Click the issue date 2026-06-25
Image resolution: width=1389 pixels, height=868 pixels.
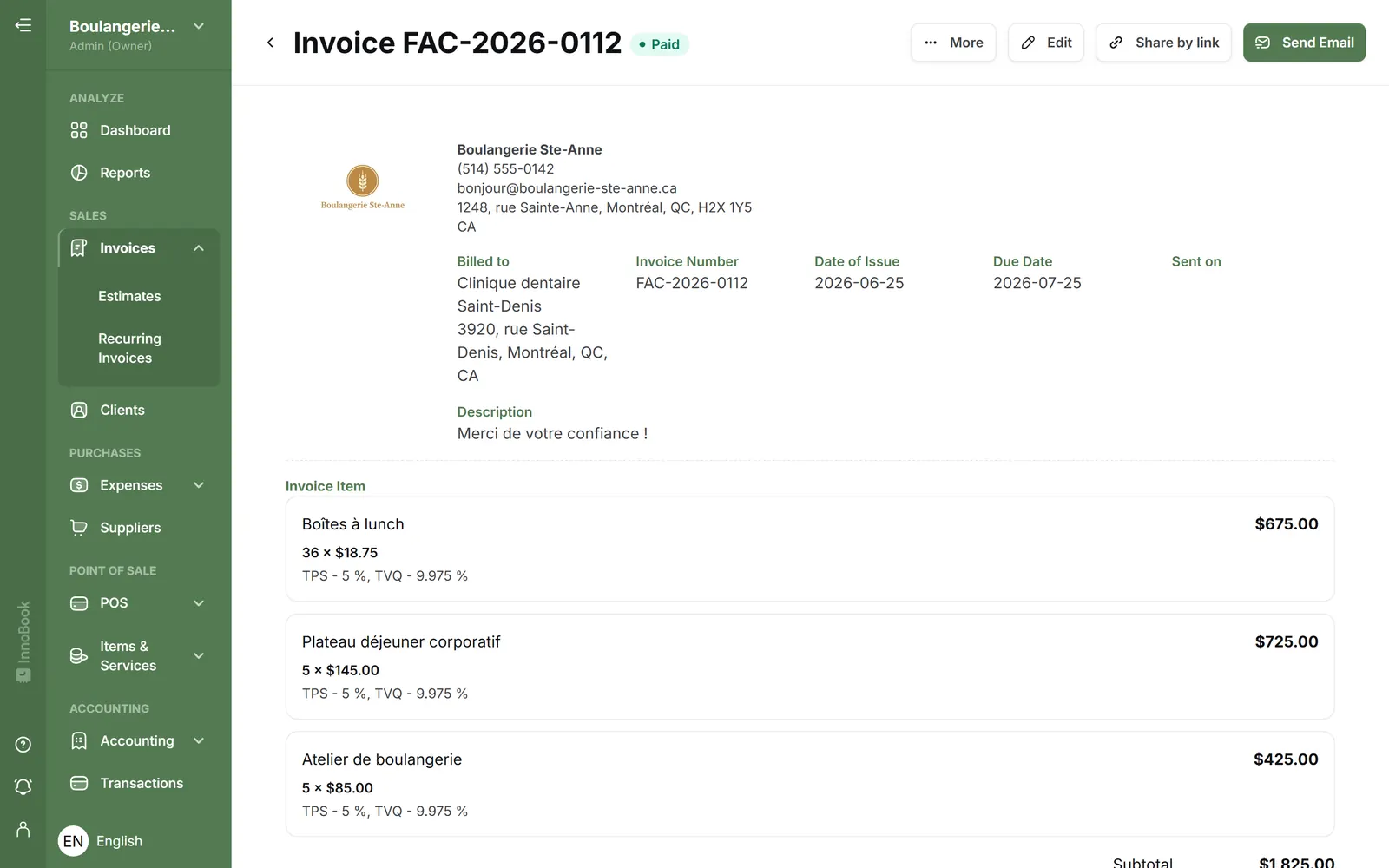click(859, 283)
